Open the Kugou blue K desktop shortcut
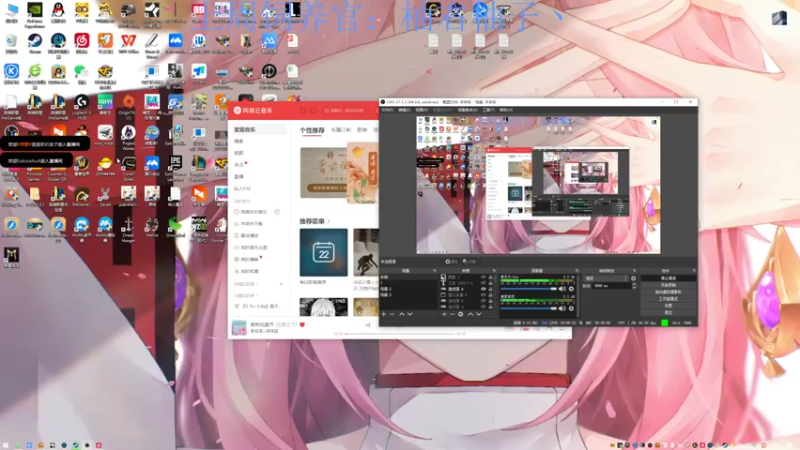 (11, 73)
